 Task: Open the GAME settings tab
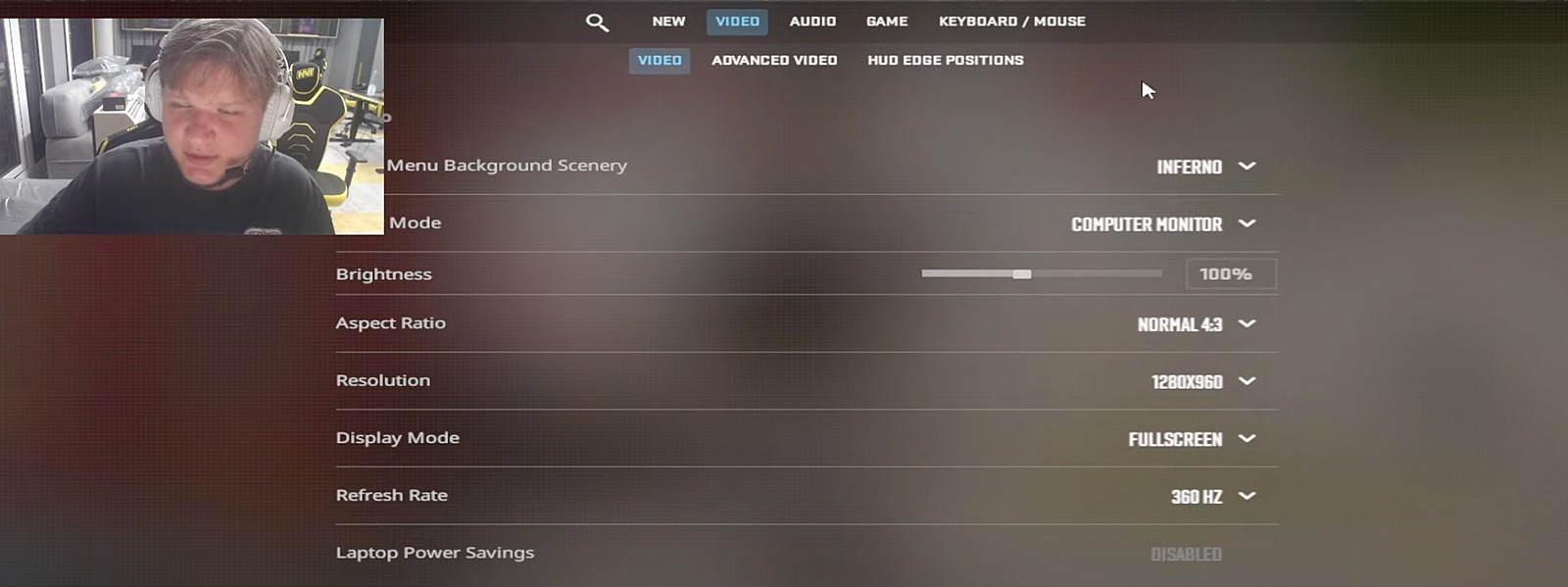887,22
